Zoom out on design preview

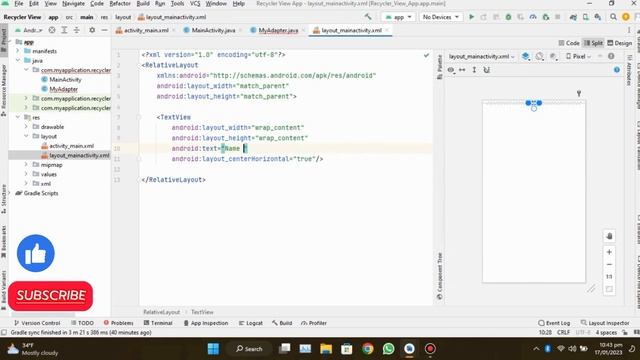tap(609, 264)
